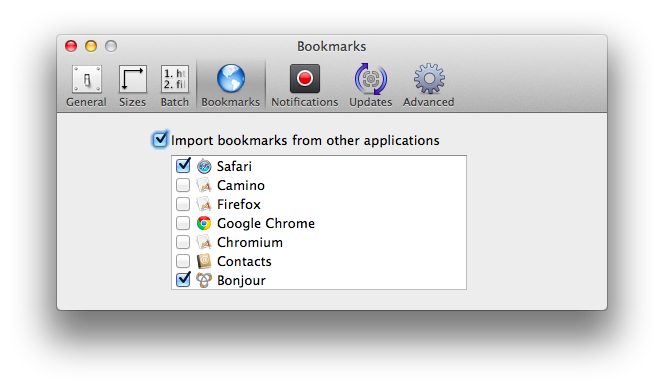This screenshot has width=664, height=389.
Task: Disable Import bookmarks from other applications
Action: tap(160, 139)
